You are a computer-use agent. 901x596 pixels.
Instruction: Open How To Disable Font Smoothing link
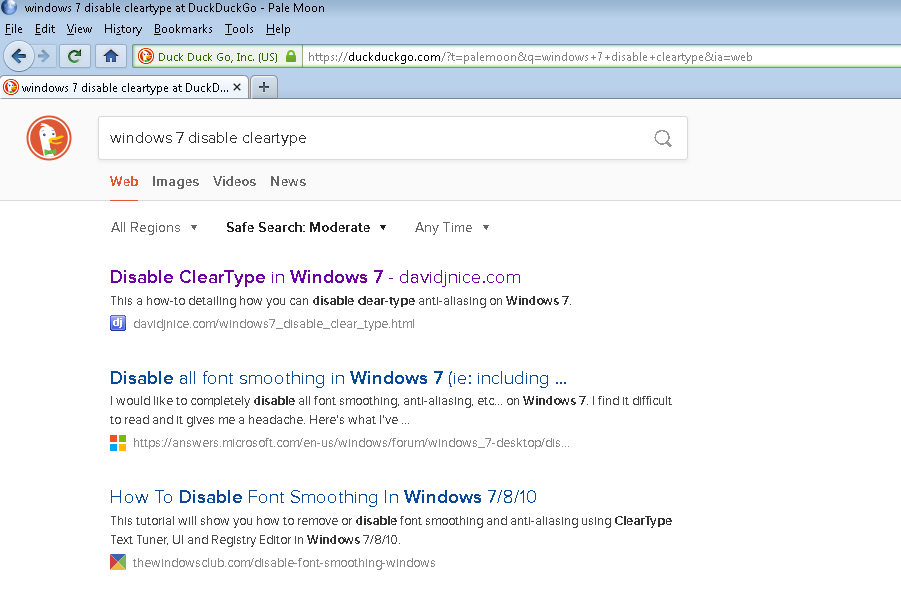[x=324, y=497]
